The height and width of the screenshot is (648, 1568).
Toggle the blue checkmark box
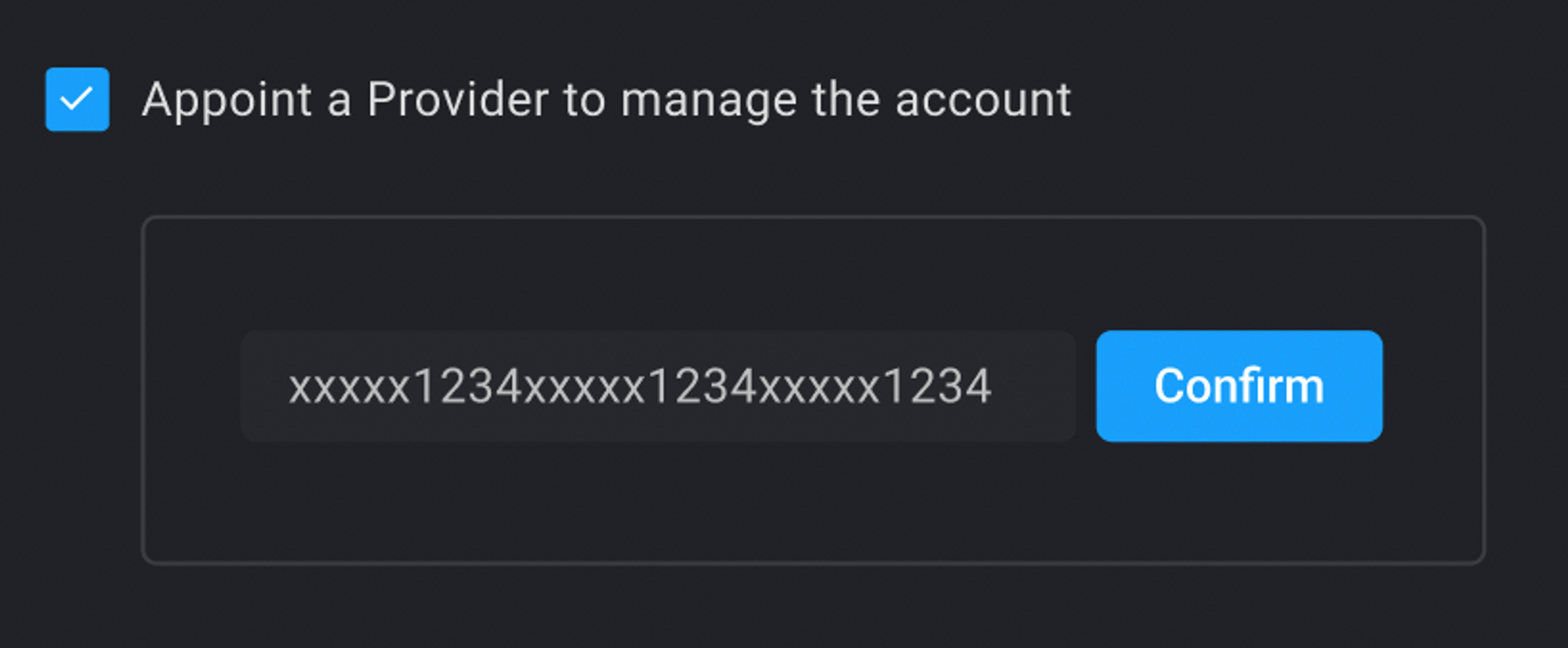77,99
